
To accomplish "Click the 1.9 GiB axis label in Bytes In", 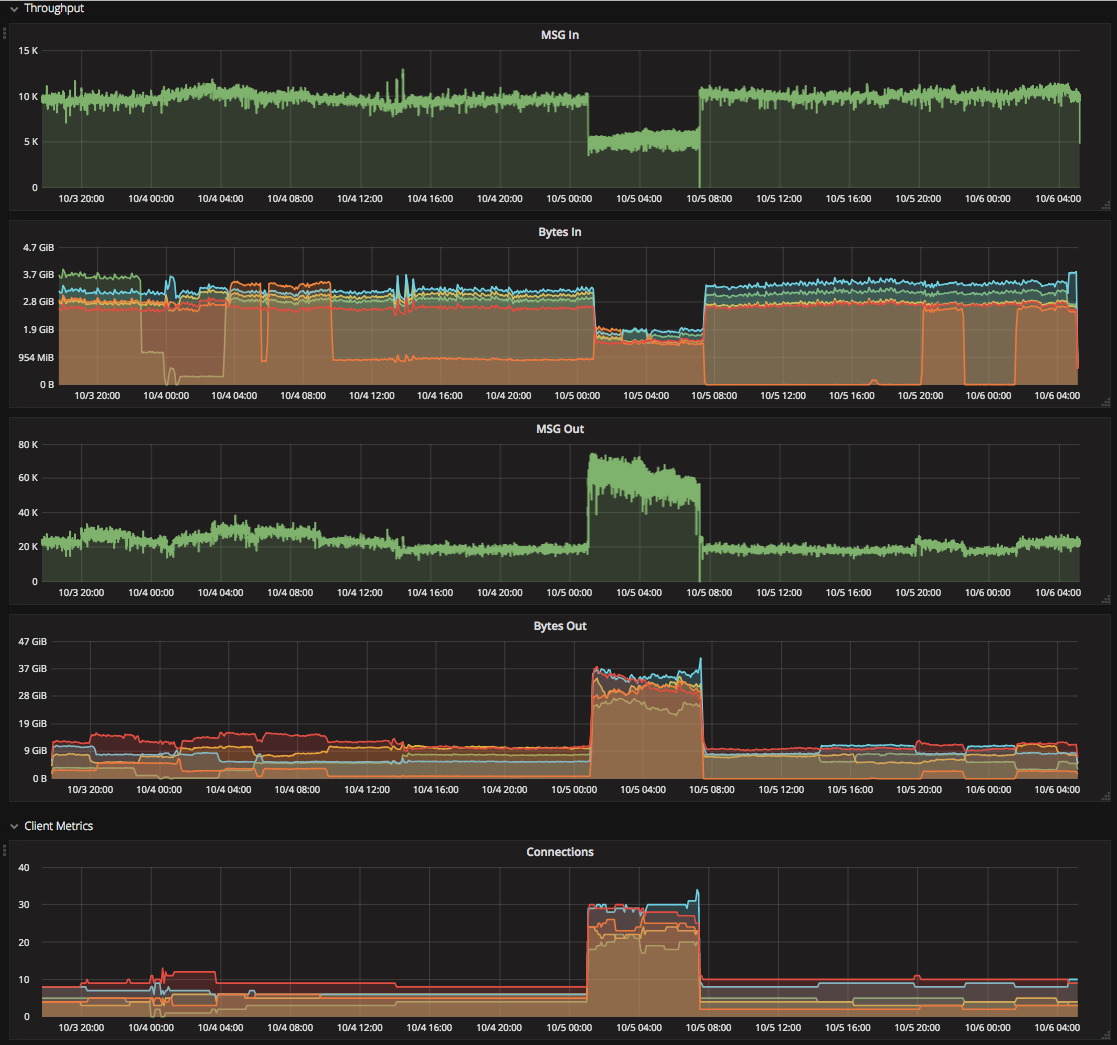I will [x=38, y=330].
